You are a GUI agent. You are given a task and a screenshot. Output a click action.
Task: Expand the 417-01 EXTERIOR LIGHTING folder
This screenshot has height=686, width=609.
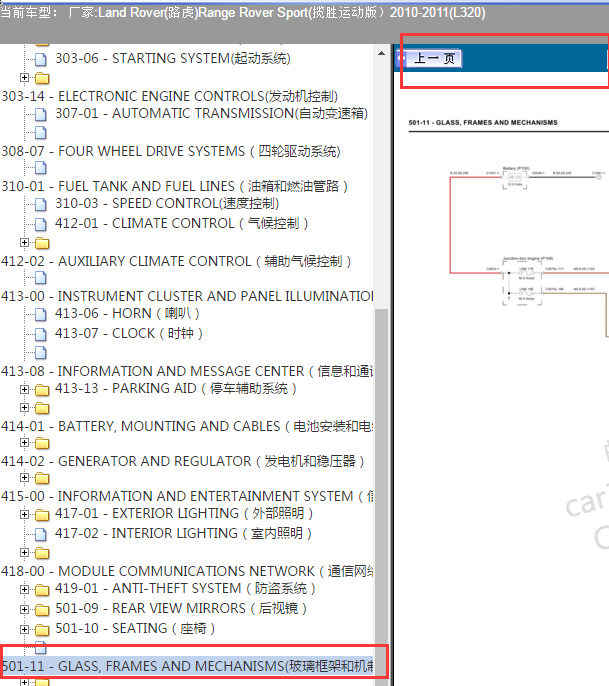point(24,514)
